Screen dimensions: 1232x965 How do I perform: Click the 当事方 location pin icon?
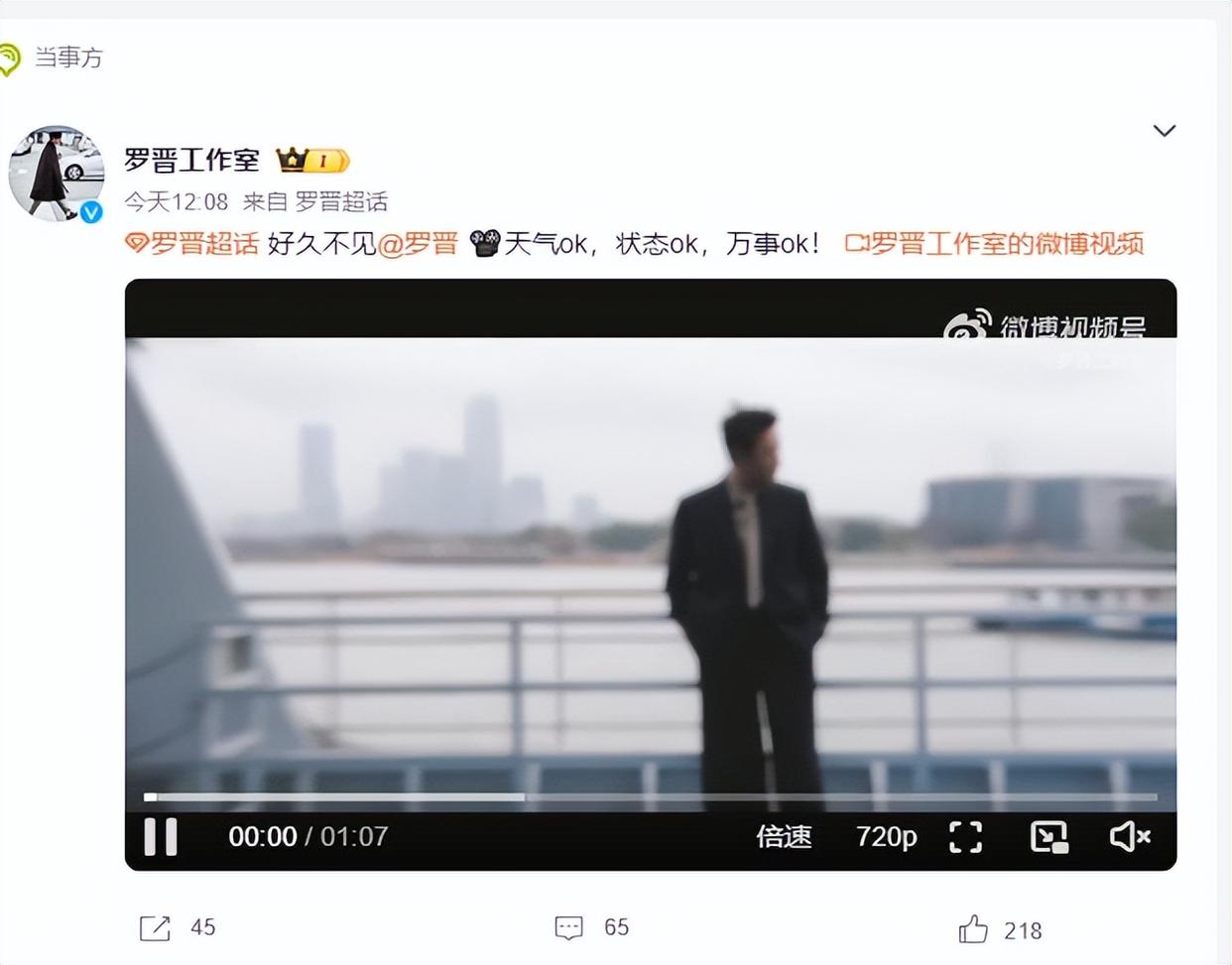pos(9,59)
